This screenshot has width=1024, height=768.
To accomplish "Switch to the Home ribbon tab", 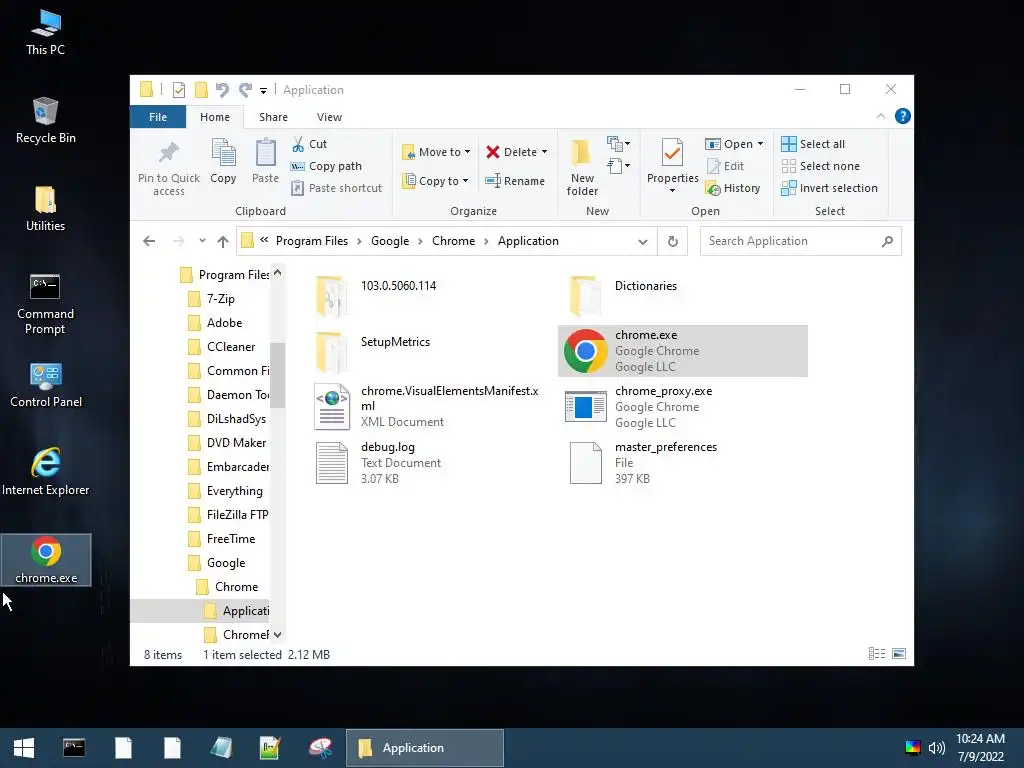I will coord(215,117).
